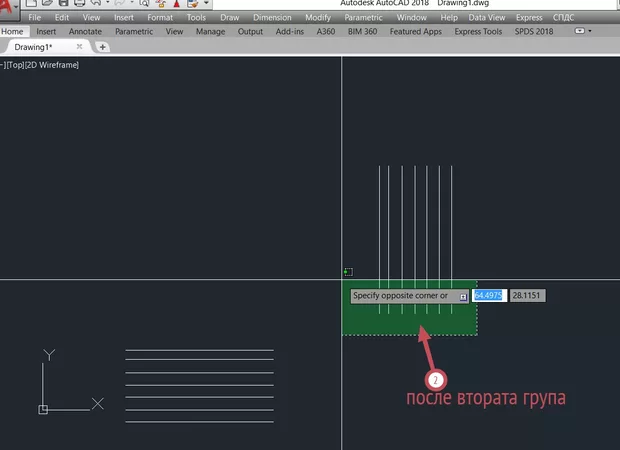Viewport: 620px width, 450px height.
Task: Switch to the SPDS 2018 ribbon tab
Action: 534,31
